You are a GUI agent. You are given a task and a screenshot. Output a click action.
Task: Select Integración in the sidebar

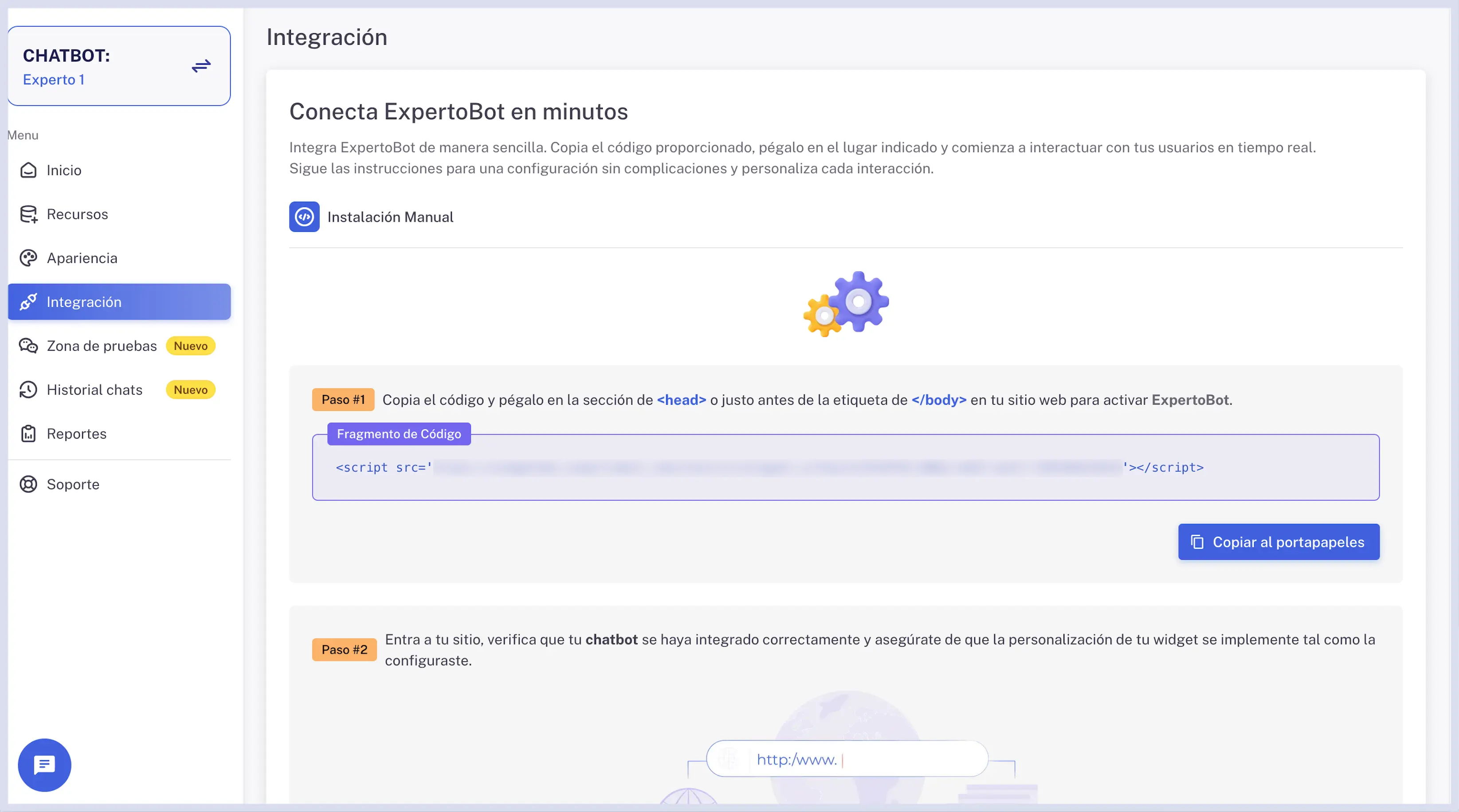point(119,302)
